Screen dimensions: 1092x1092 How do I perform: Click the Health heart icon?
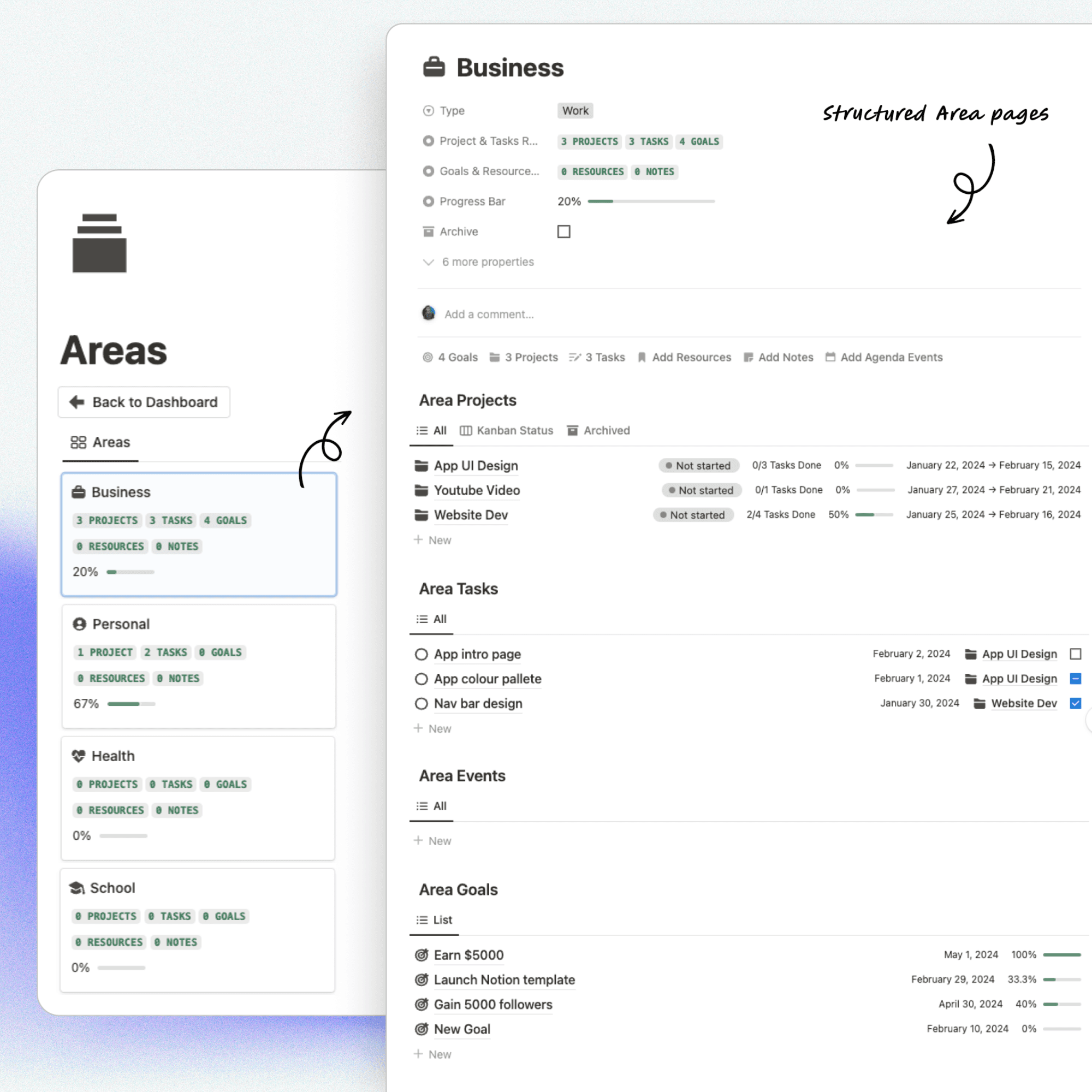pyautogui.click(x=79, y=756)
